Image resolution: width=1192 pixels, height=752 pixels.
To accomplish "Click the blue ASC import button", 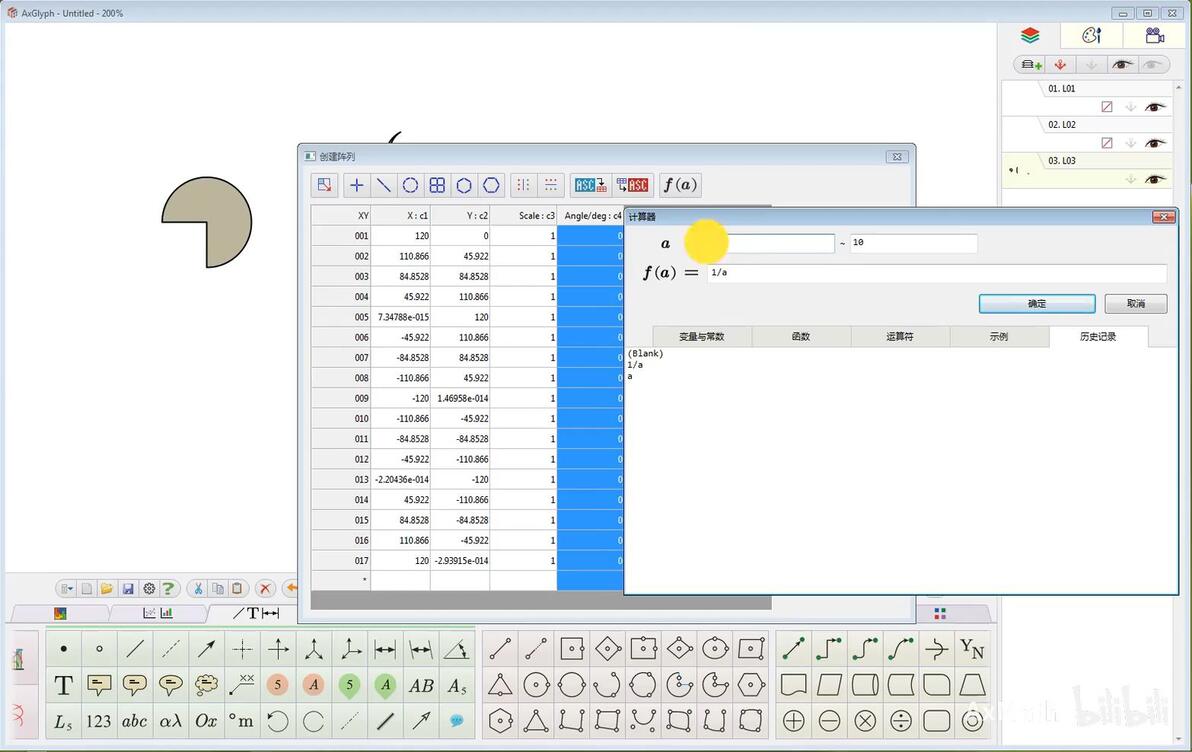I will click(591, 185).
